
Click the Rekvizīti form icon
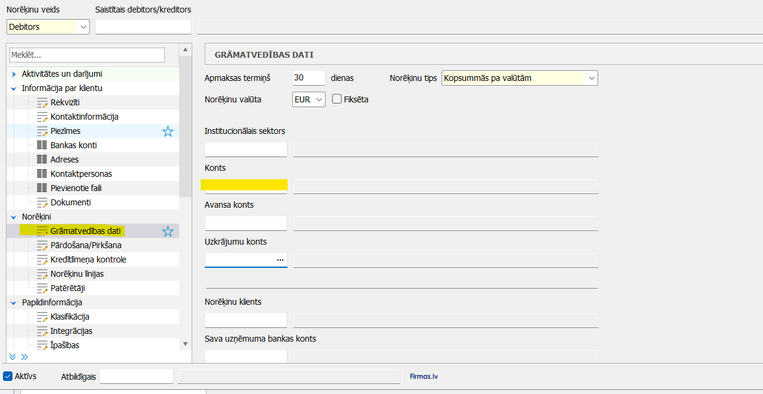(42, 103)
